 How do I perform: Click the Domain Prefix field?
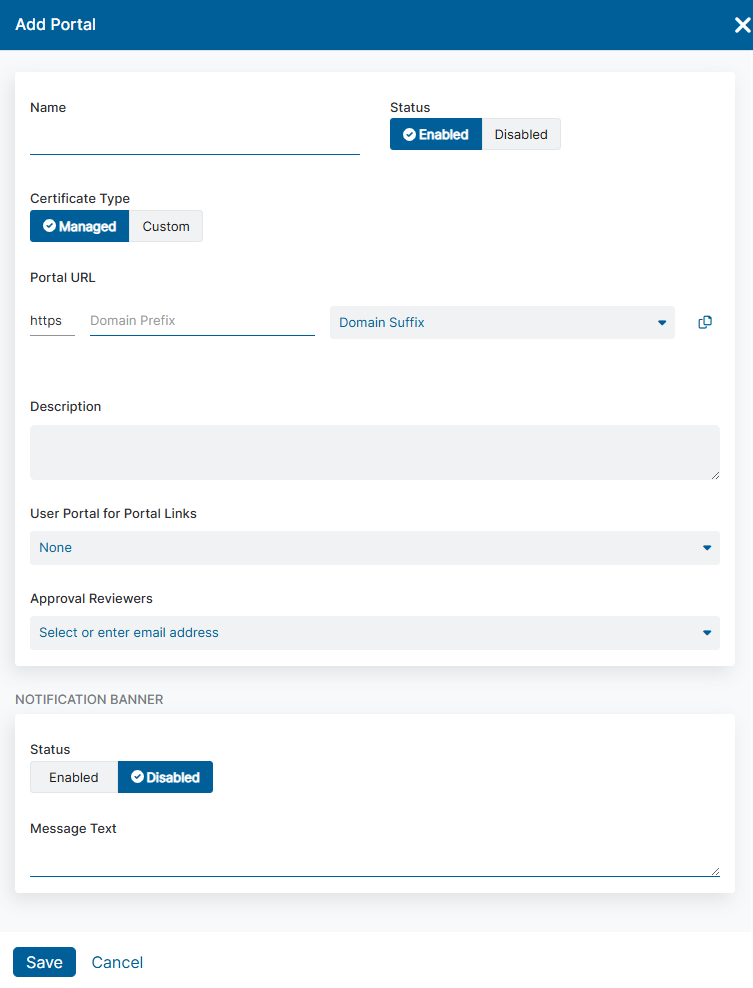tap(202, 321)
